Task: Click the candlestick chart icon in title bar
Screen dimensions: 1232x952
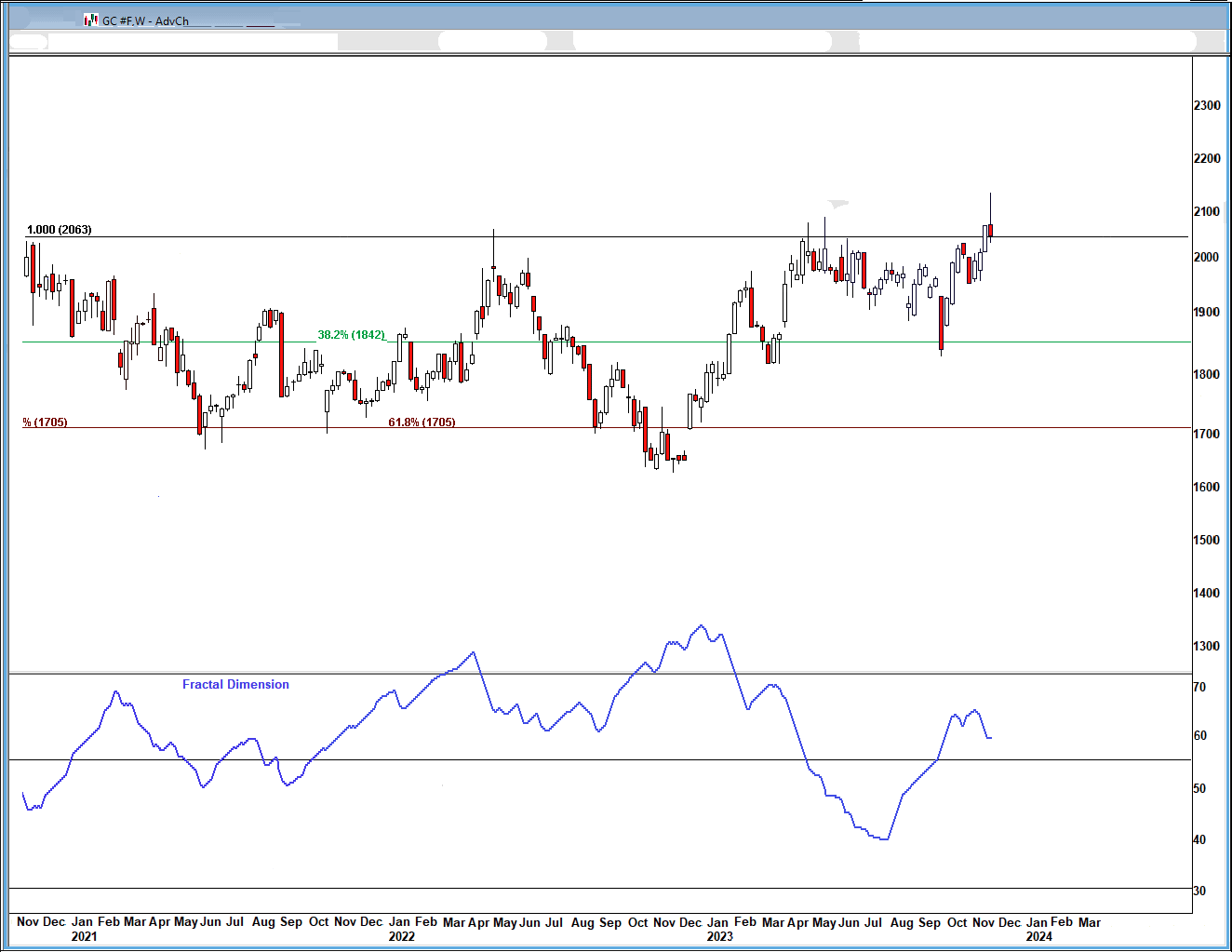Action: (x=91, y=20)
